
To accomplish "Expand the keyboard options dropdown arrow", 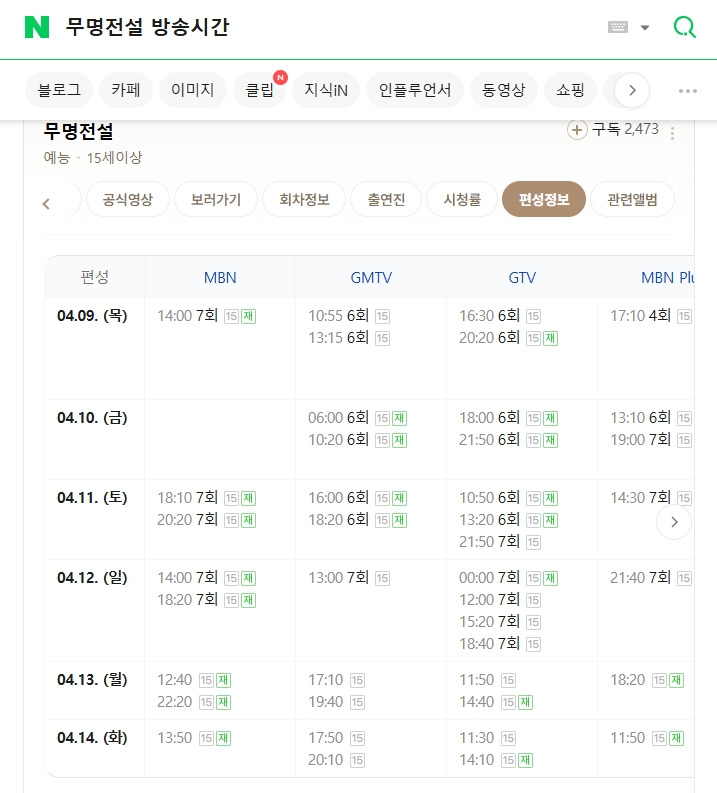I will pyautogui.click(x=645, y=27).
